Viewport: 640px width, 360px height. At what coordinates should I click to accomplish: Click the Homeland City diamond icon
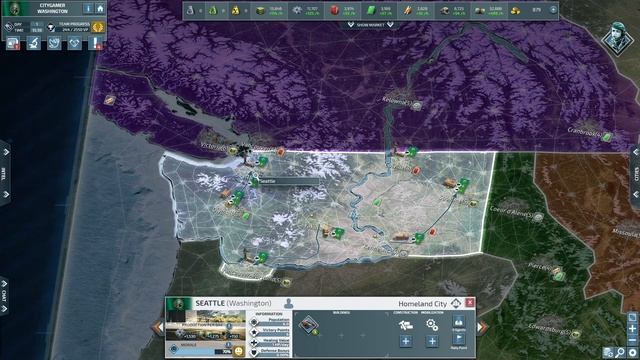click(x=456, y=303)
